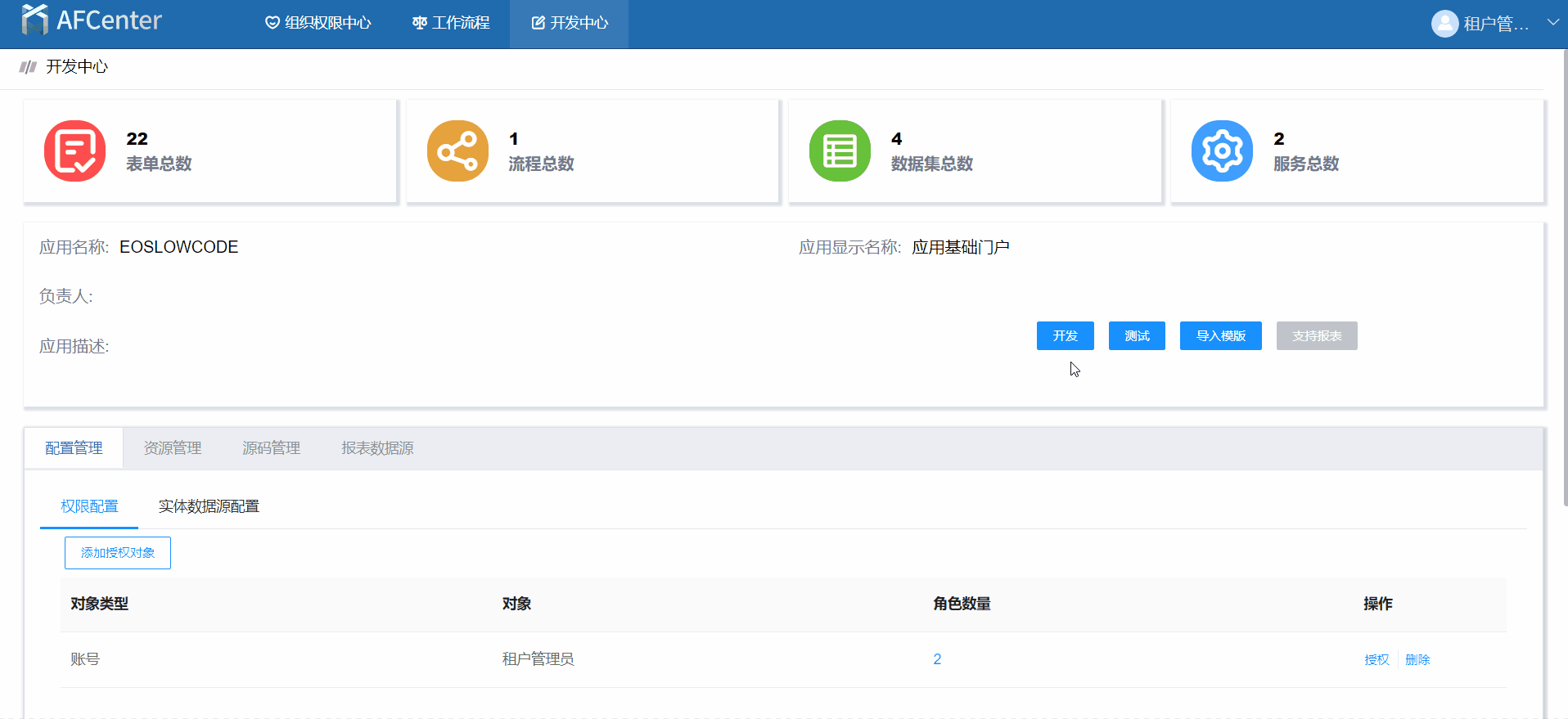Click the blue service gear icon
Screen dimensions: 1568x719
tap(1222, 151)
